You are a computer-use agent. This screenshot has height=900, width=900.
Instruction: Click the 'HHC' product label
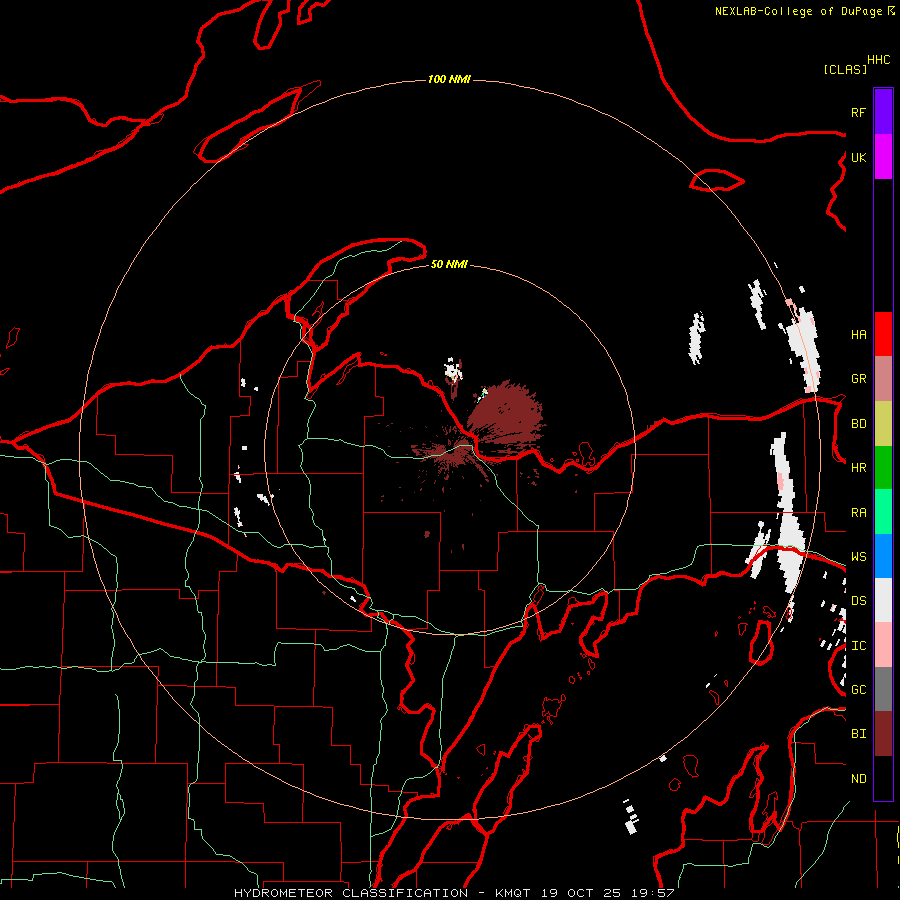[878, 60]
